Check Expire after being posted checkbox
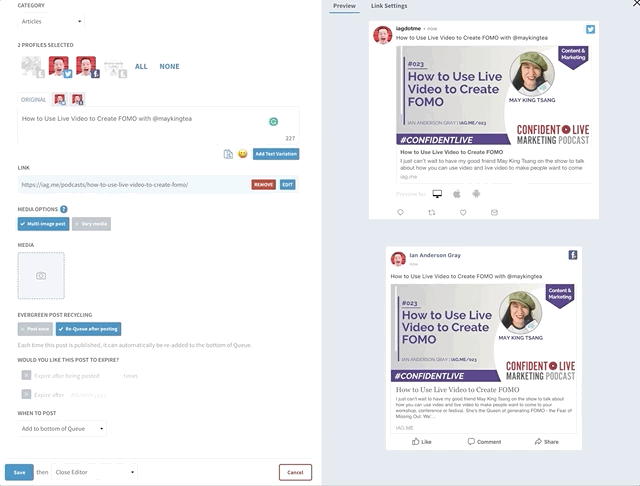The image size is (640, 486). click(26, 375)
